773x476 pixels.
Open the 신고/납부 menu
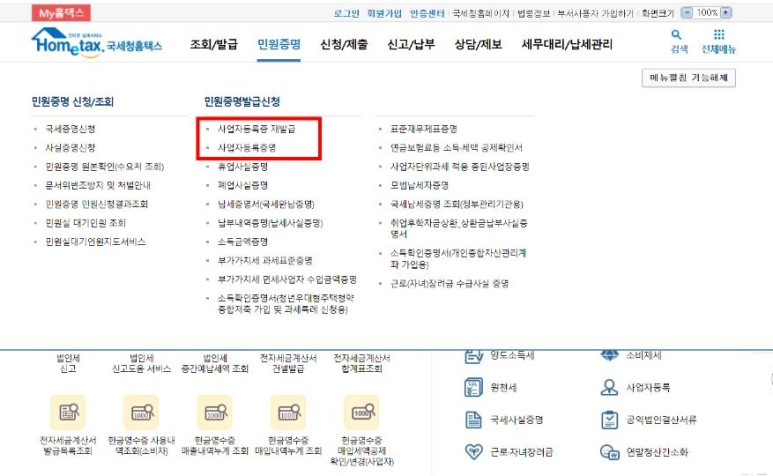point(411,44)
